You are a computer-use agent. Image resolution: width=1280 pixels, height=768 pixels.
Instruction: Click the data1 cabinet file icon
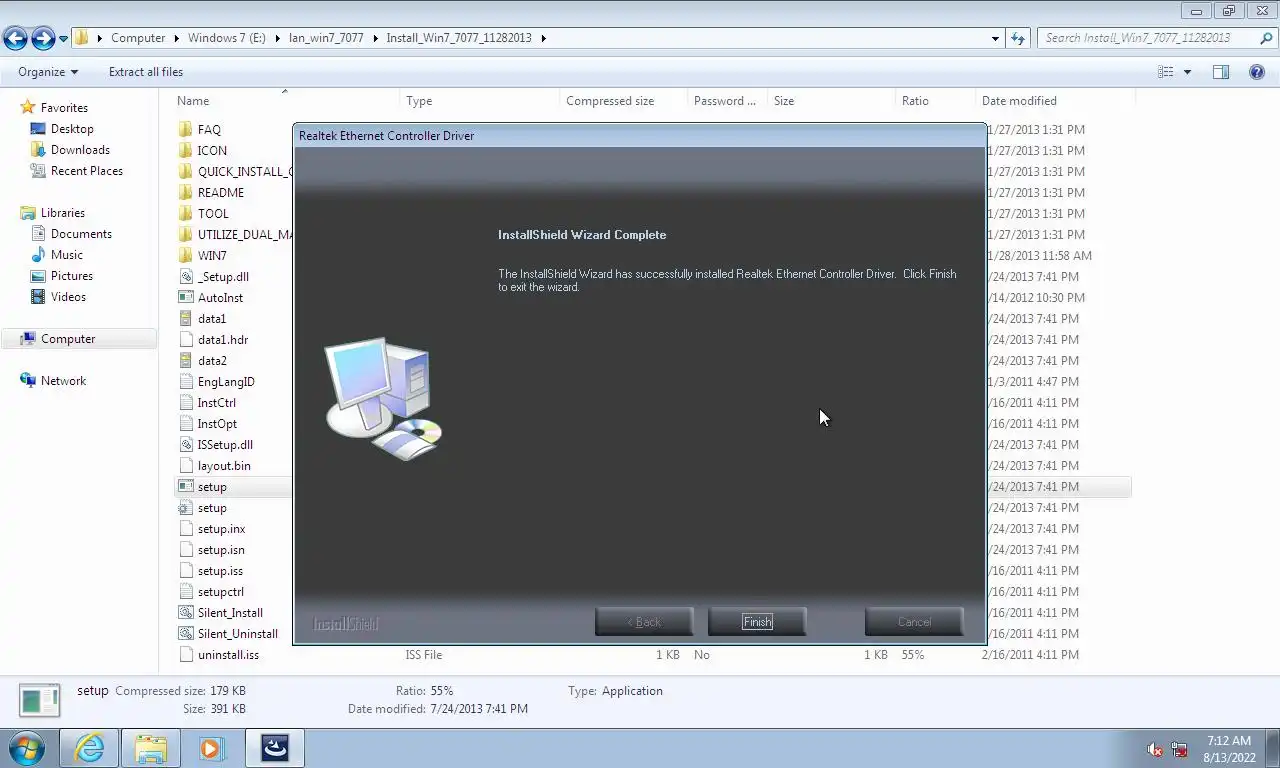[185, 319]
